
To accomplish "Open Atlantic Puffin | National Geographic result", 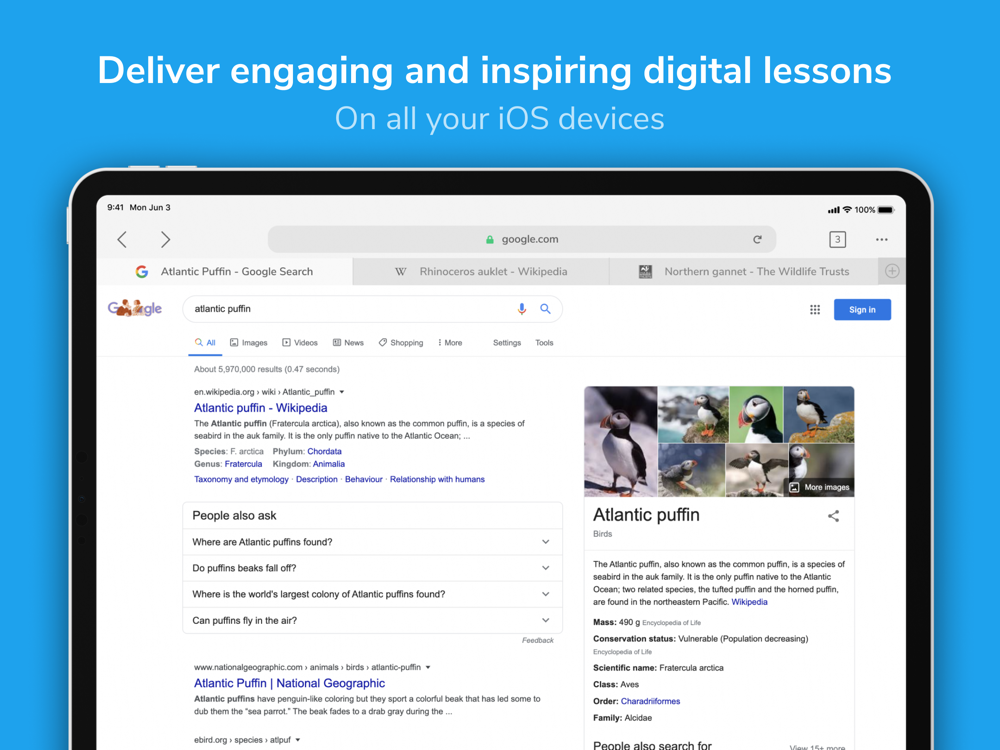I will coord(289,684).
